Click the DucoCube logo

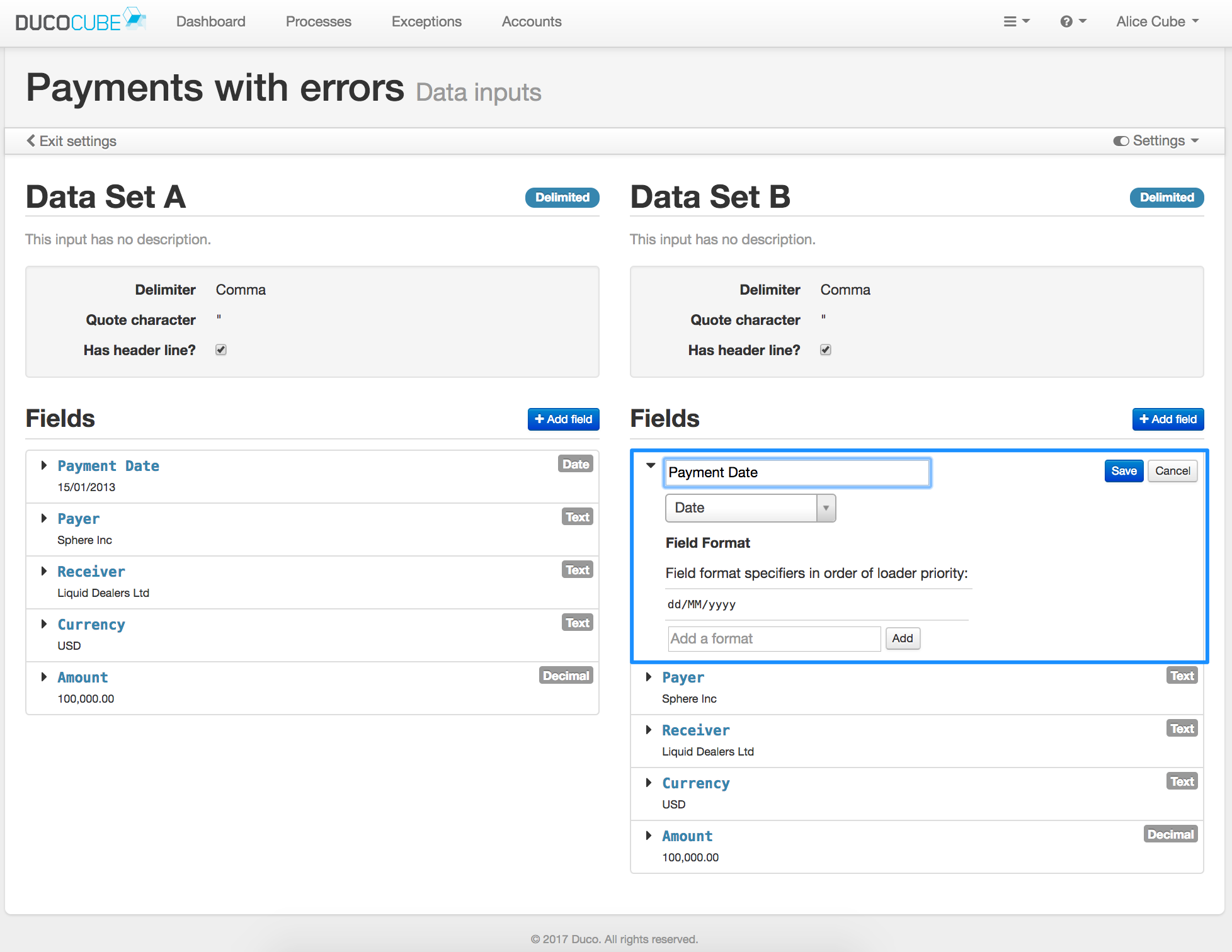pos(81,21)
